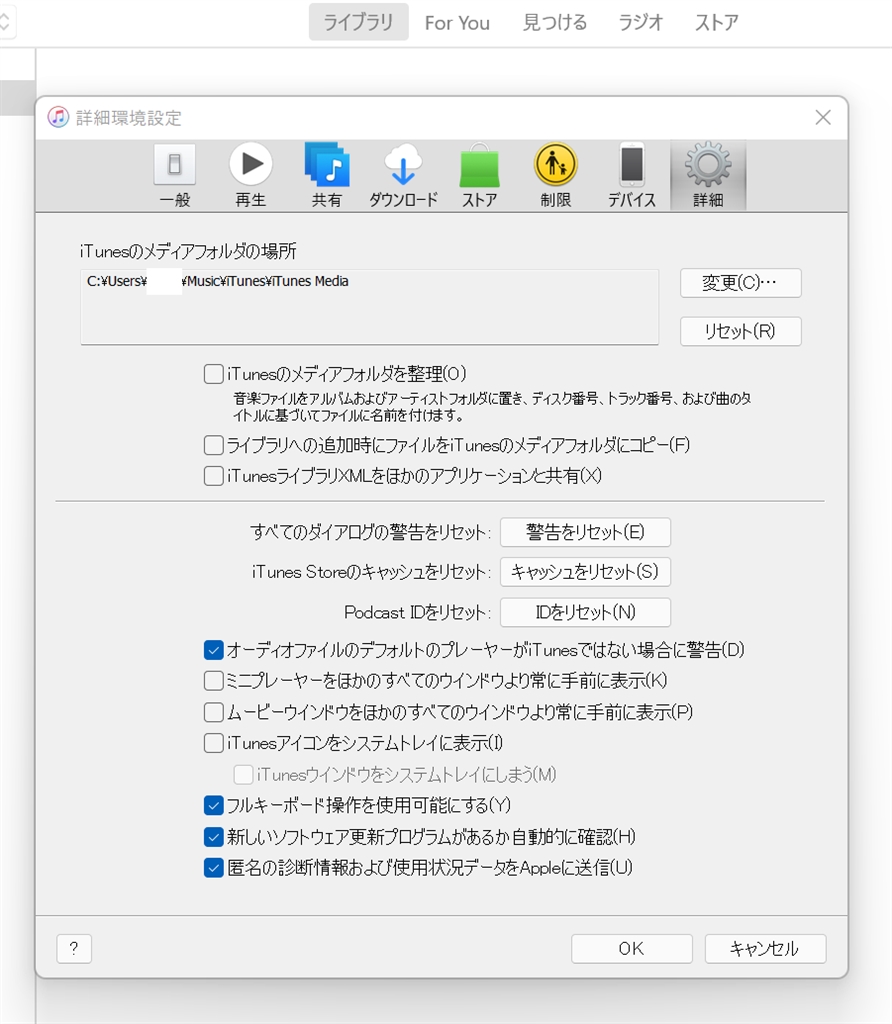Screen dimensions: 892x1024
Task: Click the iTunesのメディアフォルダの場所 label
Action: [188, 251]
